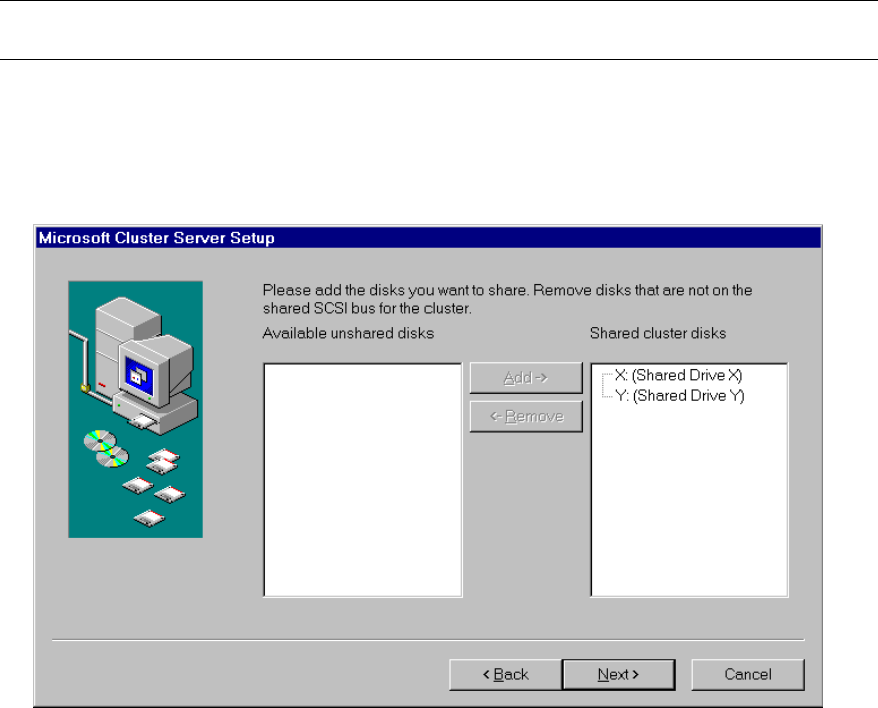The width and height of the screenshot is (878, 708).
Task: Cancel the Cluster Server Setup
Action: pyautogui.click(x=748, y=674)
